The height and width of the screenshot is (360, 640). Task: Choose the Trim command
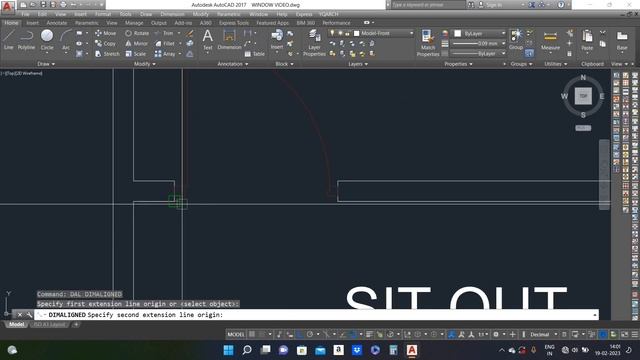[x=164, y=33]
